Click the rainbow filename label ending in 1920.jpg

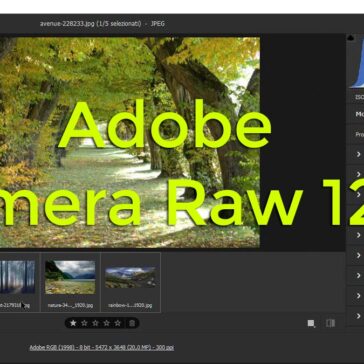[x=130, y=305]
